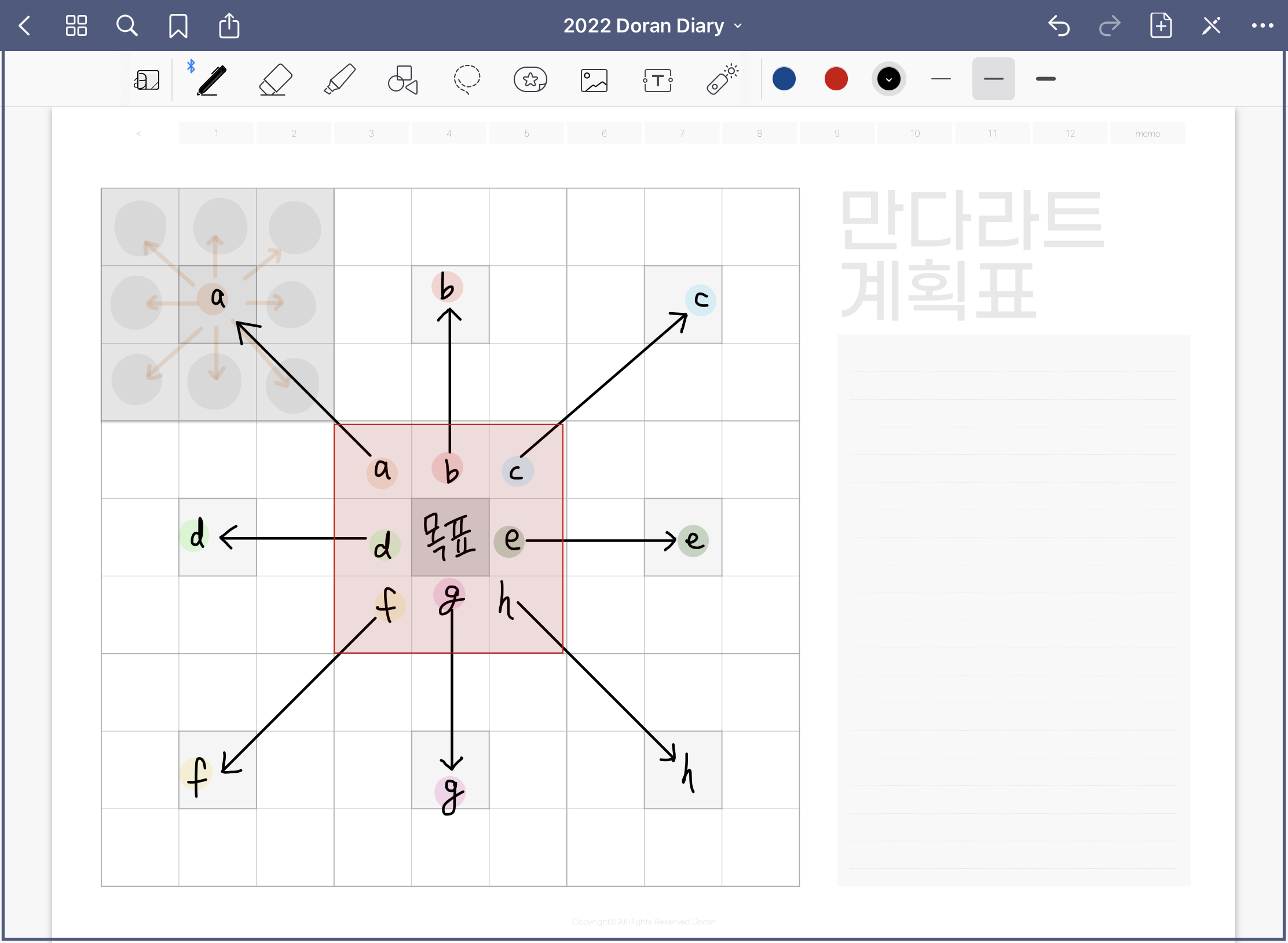Open the black color preset options
Image resolution: width=1288 pixels, height=943 pixels.
click(888, 79)
